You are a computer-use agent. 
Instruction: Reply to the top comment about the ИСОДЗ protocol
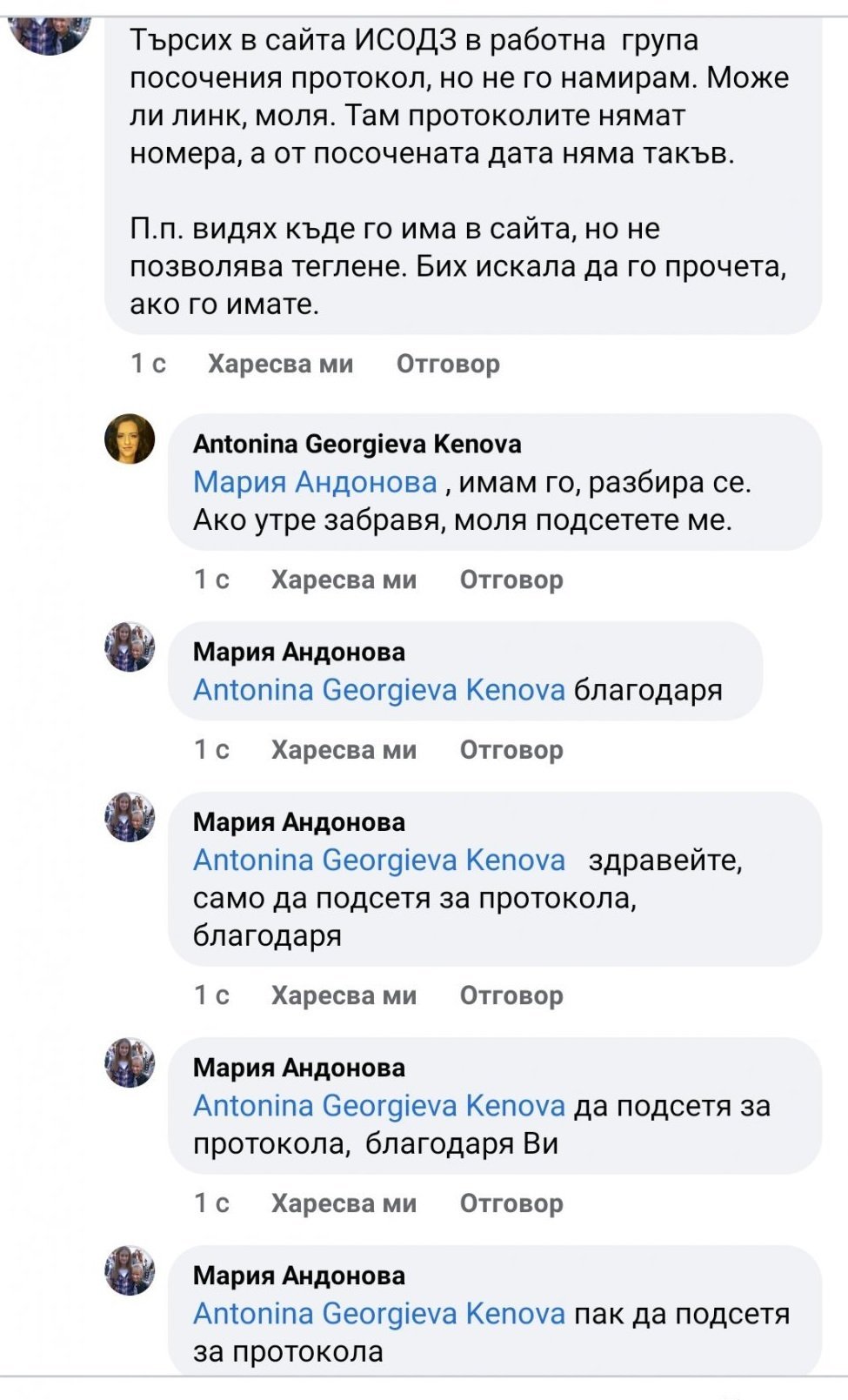tap(448, 364)
